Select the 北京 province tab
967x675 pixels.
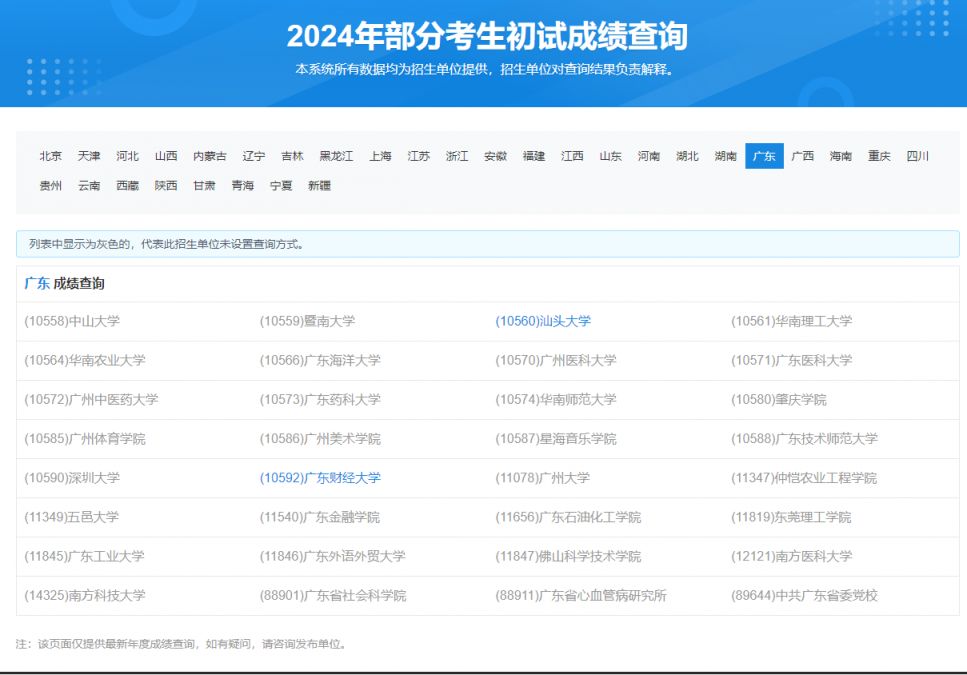[x=51, y=156]
